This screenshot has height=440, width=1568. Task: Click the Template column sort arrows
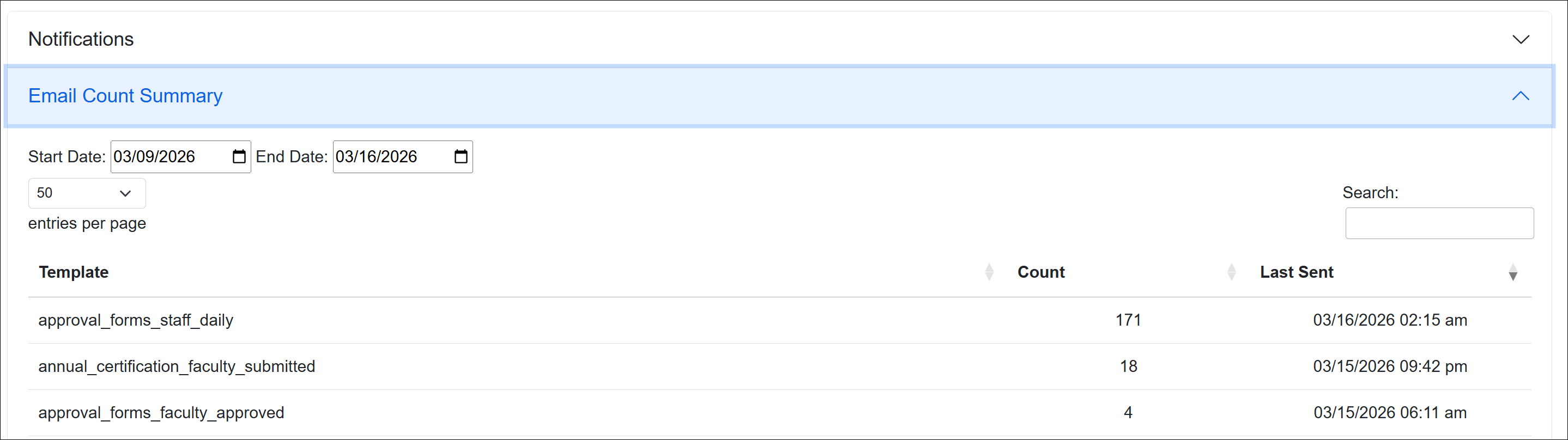coord(989,272)
